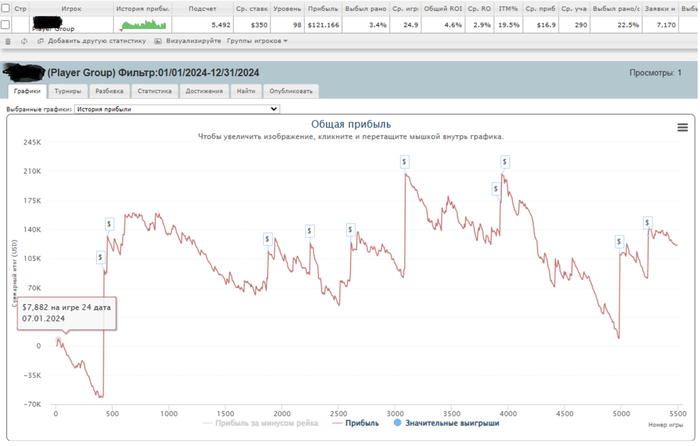Tick the Player Group row checkbox

pyautogui.click(x=5, y=25)
